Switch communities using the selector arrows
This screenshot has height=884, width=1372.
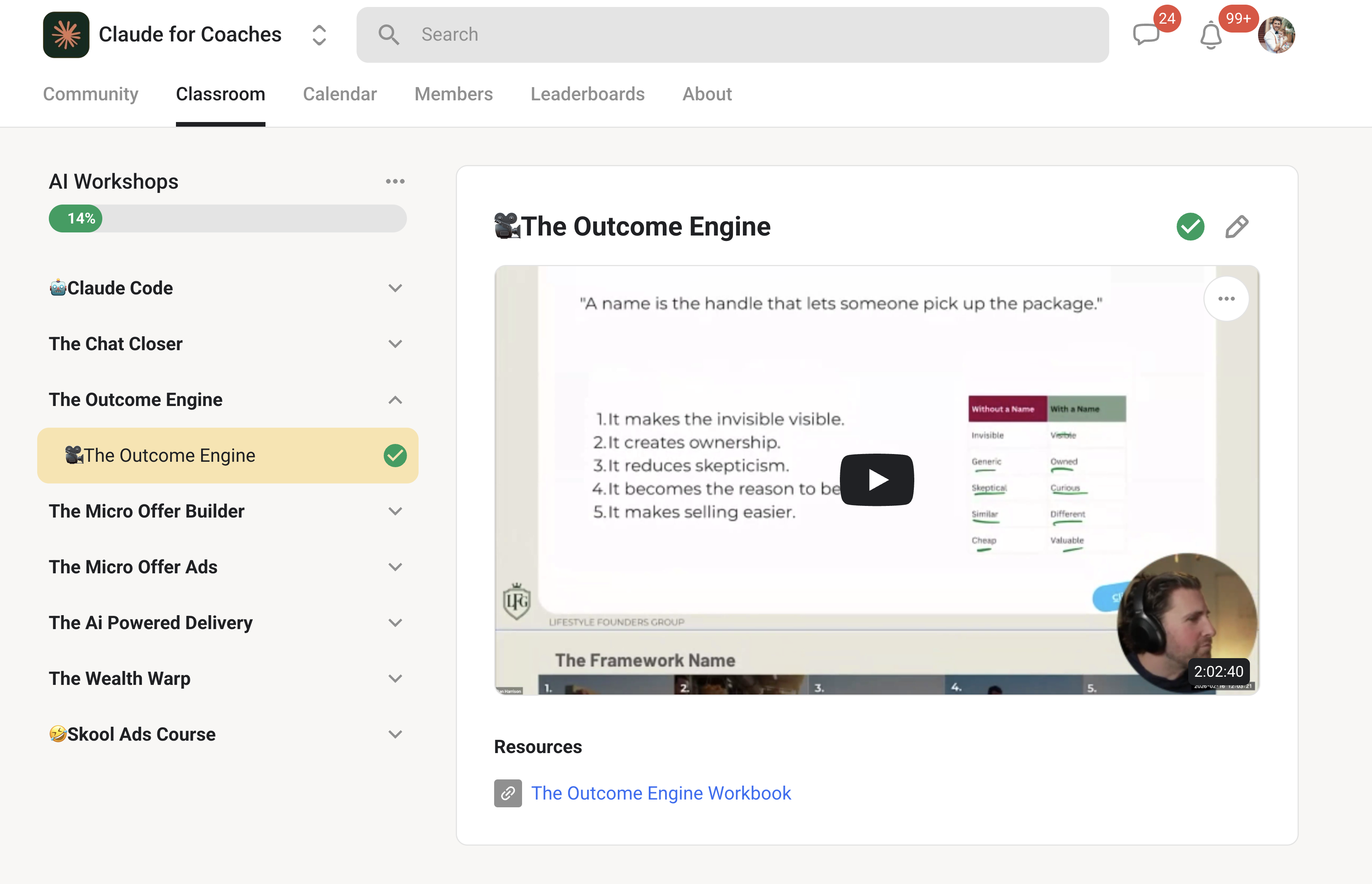319,34
